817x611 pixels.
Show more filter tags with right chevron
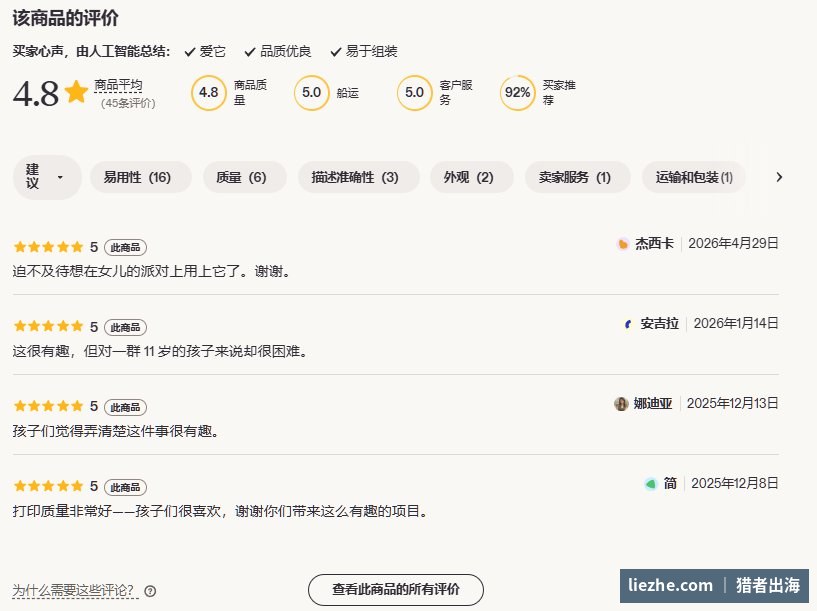coord(779,177)
